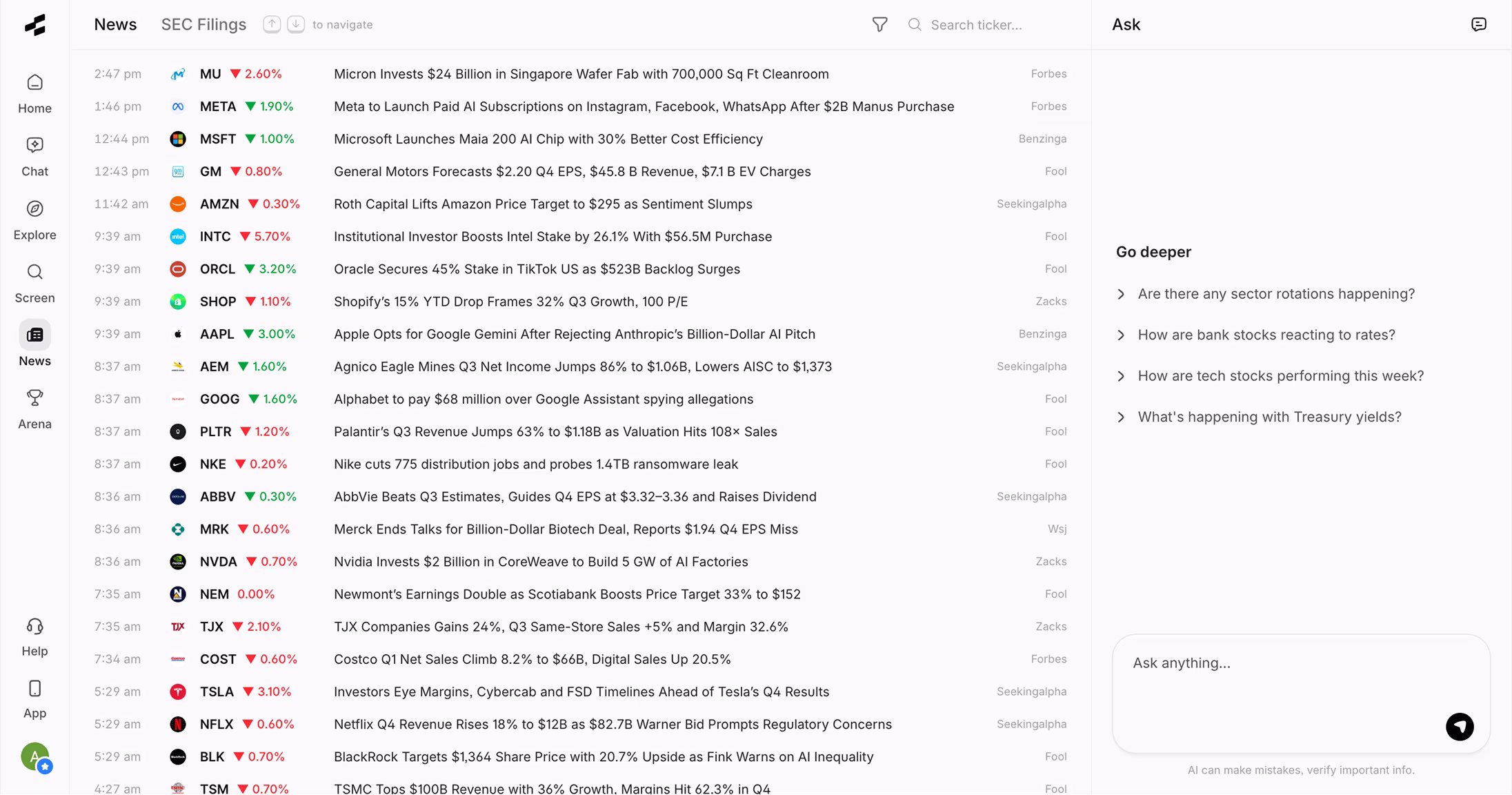Viewport: 1512px width, 795px height.
Task: Open chat history icon in Ask panel
Action: coord(1478,25)
